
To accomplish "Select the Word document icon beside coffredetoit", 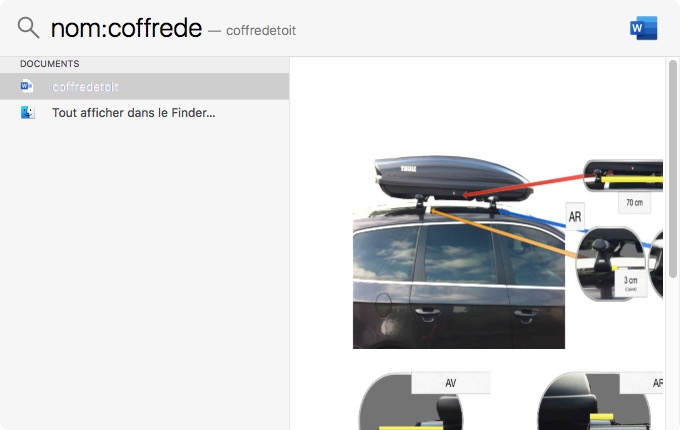I will pyautogui.click(x=27, y=86).
